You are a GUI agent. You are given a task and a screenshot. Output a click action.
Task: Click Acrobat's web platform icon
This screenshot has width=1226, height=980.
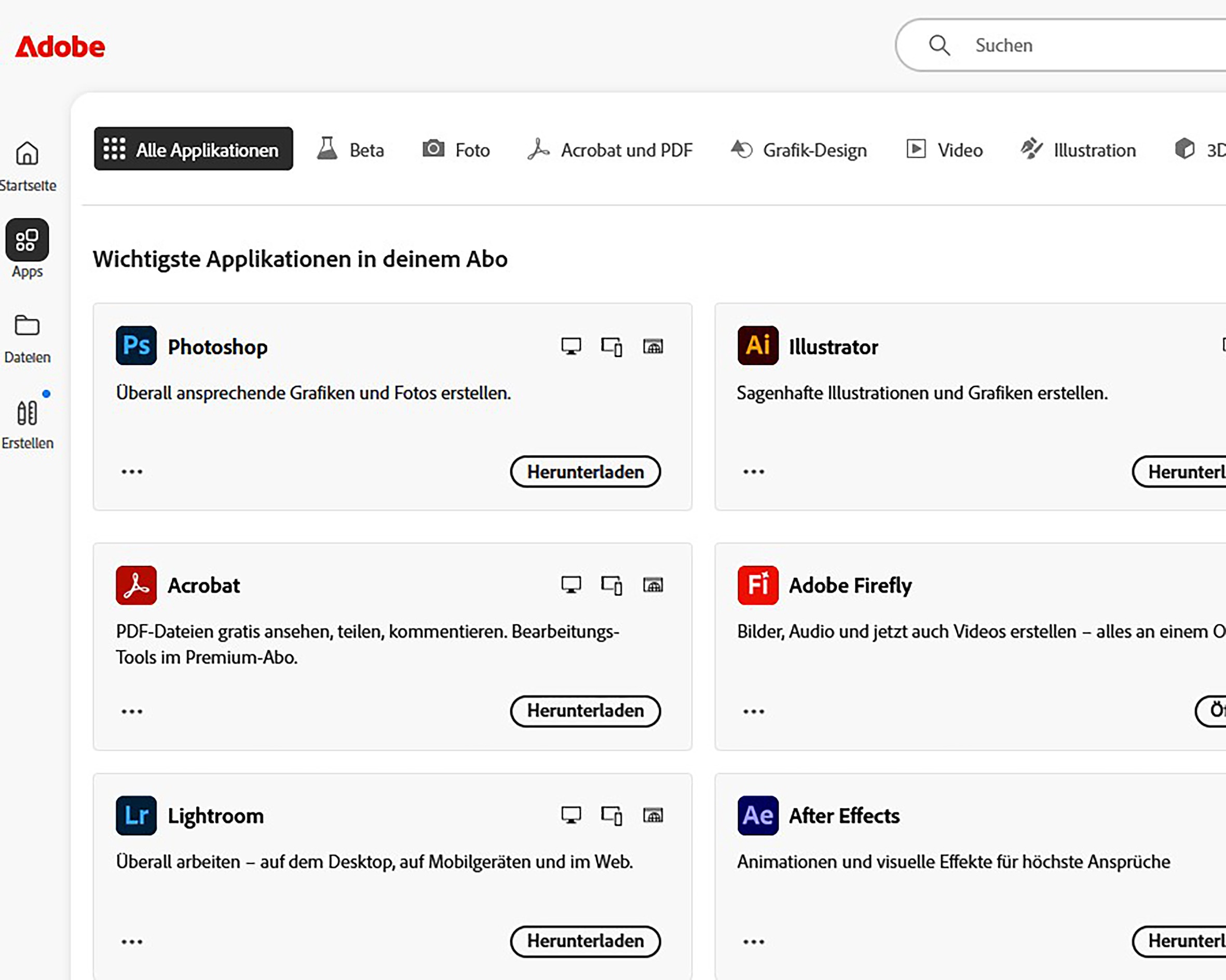click(x=653, y=585)
